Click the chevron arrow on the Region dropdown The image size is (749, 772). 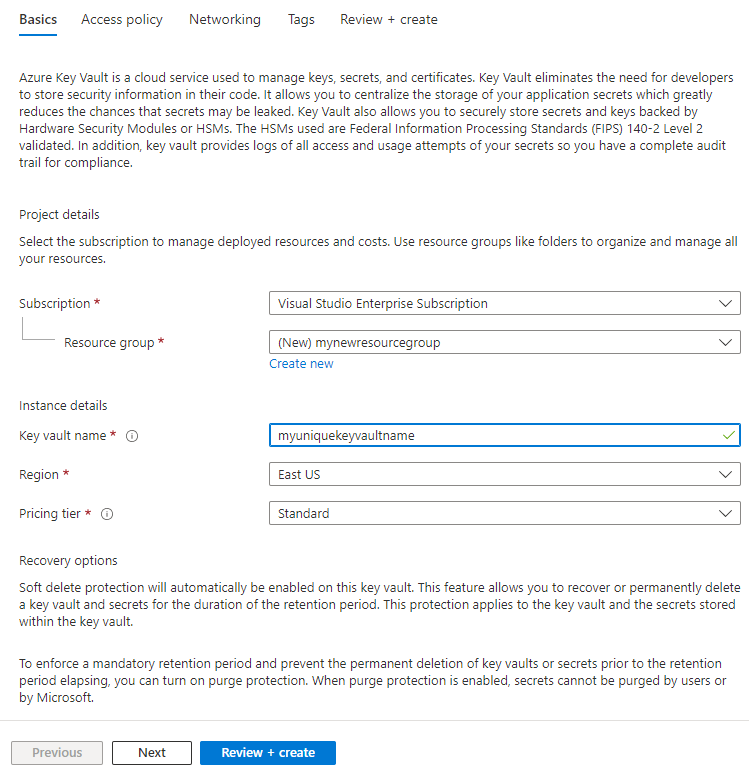tap(724, 474)
